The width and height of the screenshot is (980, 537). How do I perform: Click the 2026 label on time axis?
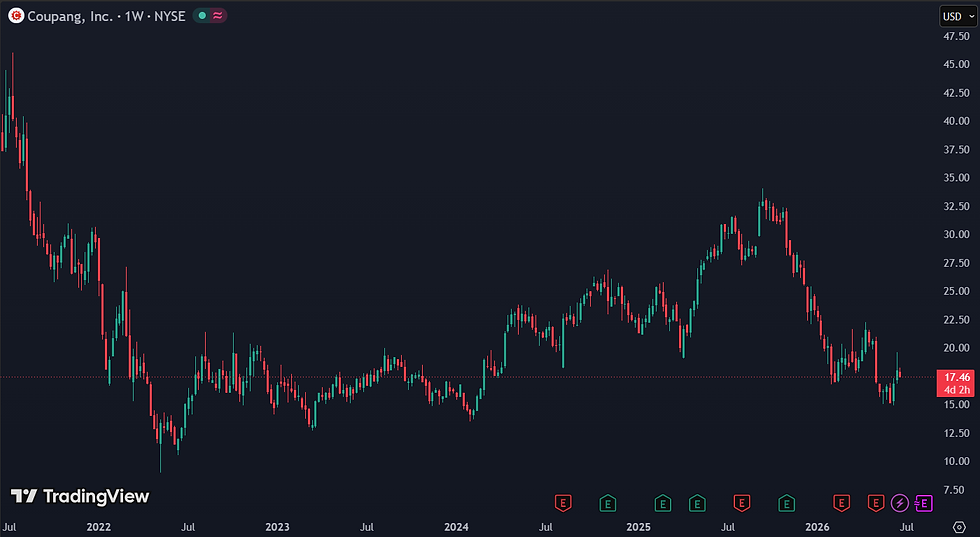point(817,527)
